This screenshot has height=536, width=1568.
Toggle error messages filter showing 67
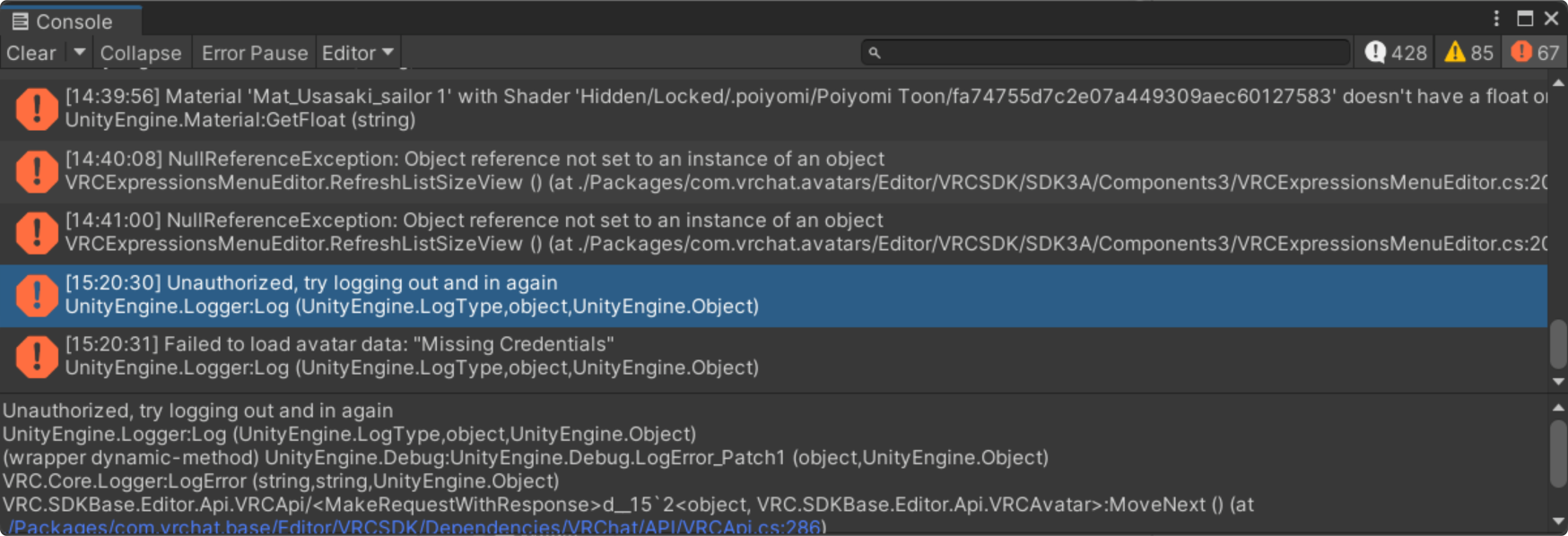tap(1536, 53)
